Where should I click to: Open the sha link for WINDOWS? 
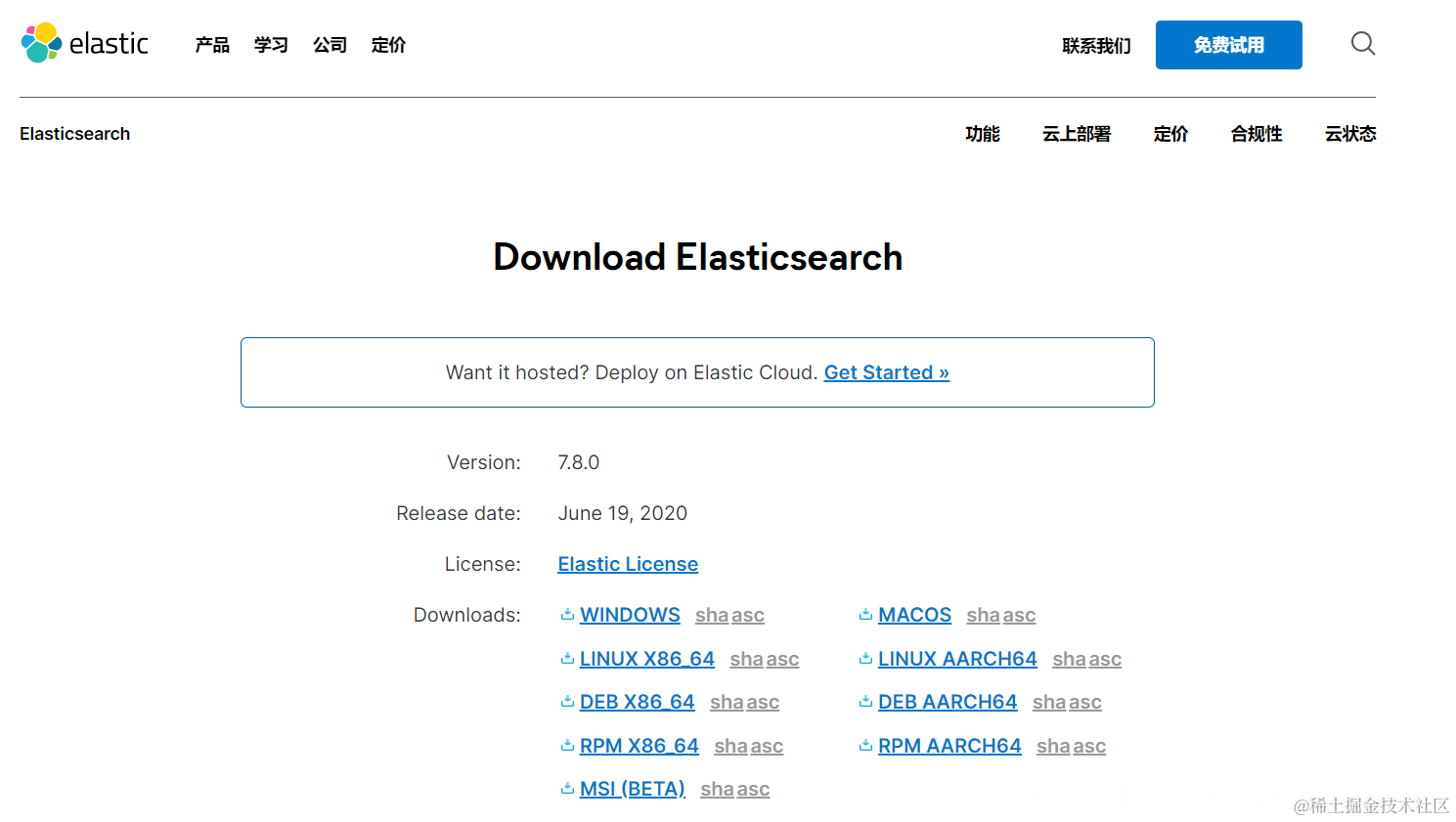tap(712, 615)
